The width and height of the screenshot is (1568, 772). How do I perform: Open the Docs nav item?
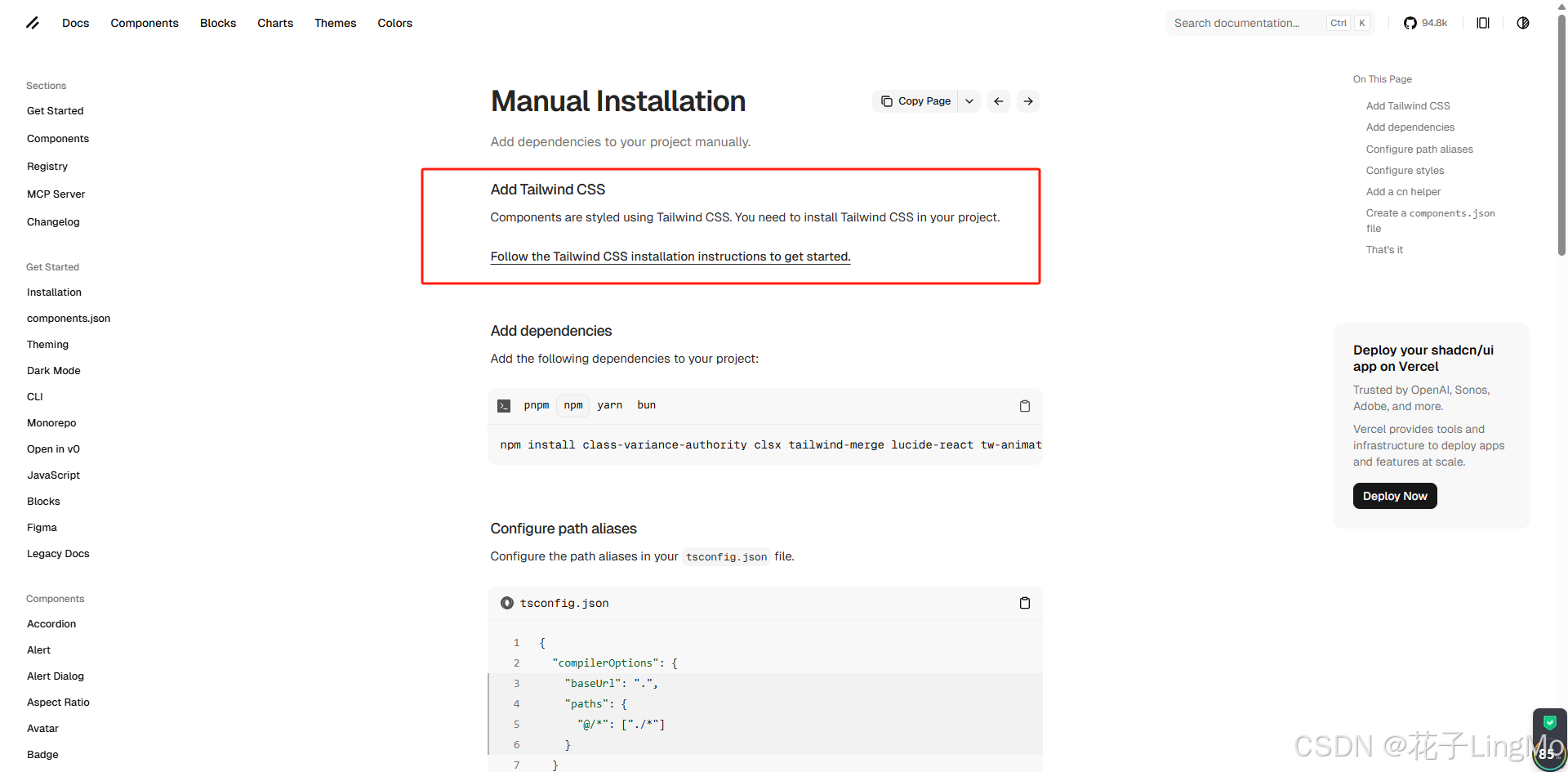pyautogui.click(x=75, y=23)
